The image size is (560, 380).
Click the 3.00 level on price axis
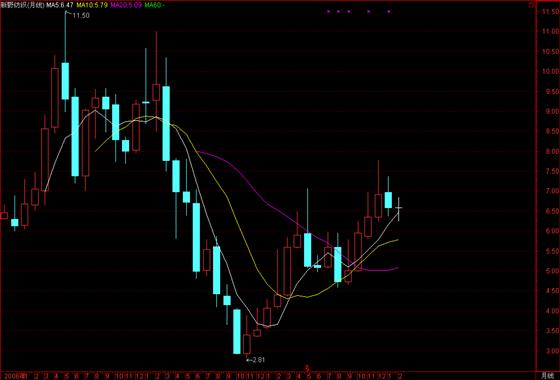point(551,351)
